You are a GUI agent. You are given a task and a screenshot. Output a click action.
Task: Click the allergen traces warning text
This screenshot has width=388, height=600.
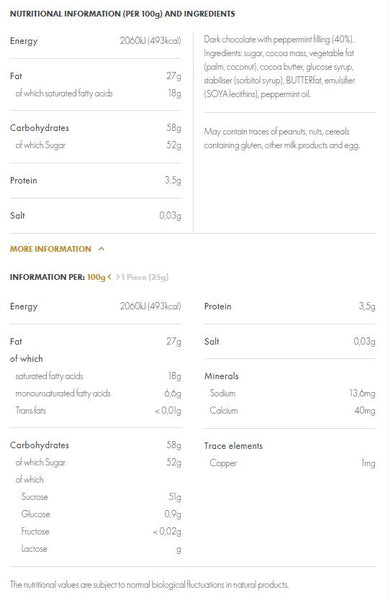[282, 138]
